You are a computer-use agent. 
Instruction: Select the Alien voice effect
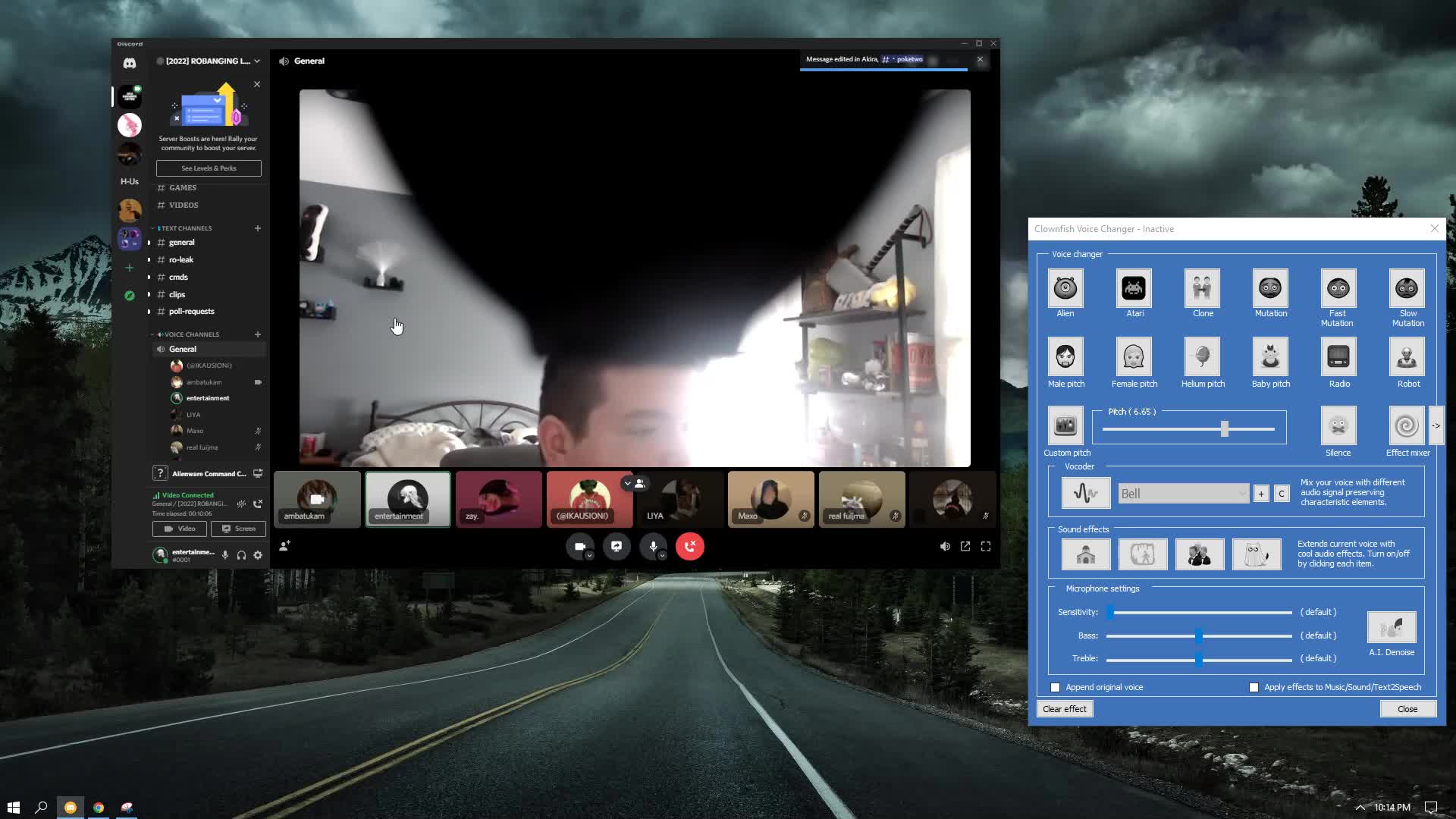[1065, 289]
